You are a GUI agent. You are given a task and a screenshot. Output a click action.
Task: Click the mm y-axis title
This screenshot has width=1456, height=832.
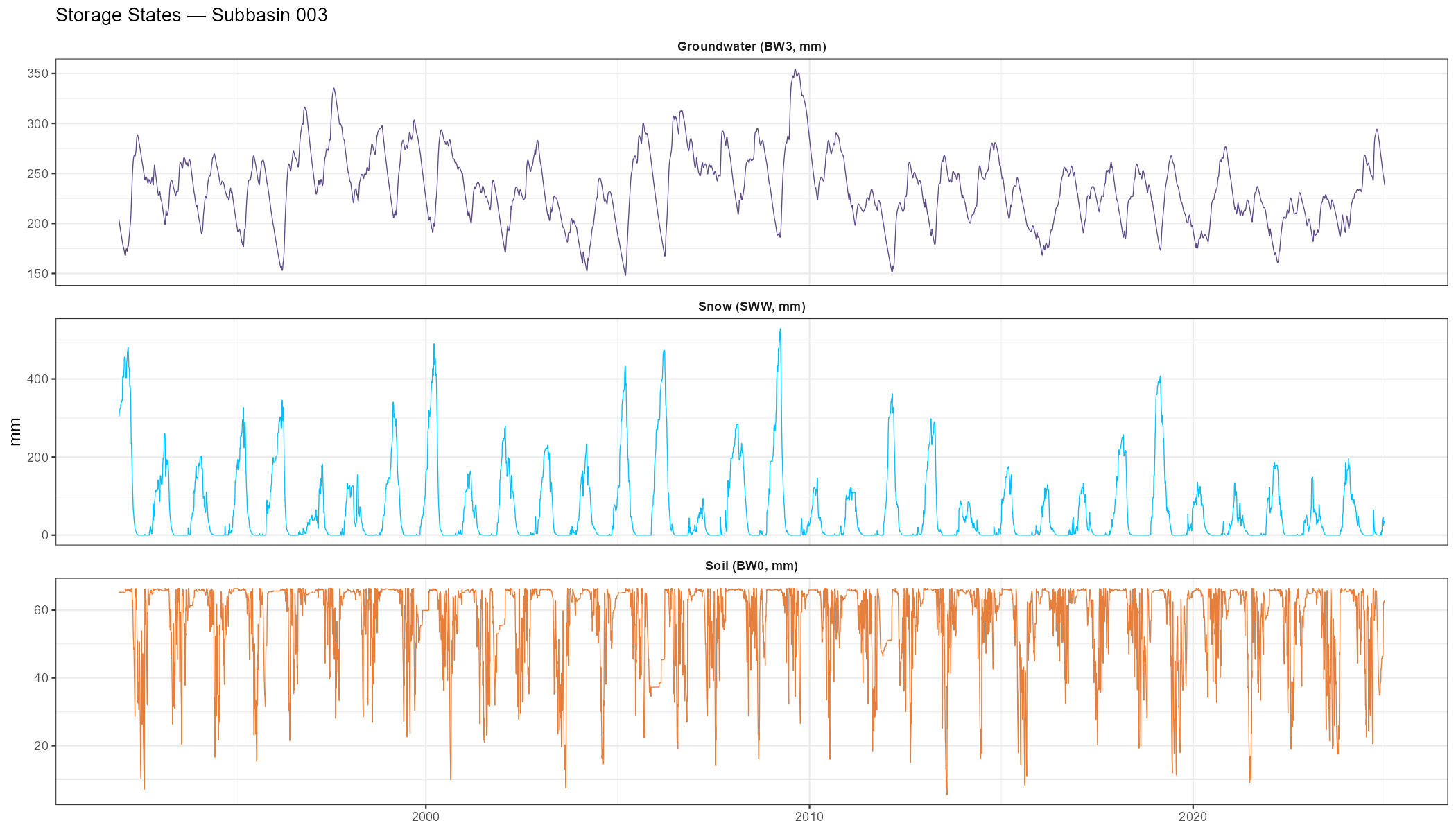click(15, 431)
